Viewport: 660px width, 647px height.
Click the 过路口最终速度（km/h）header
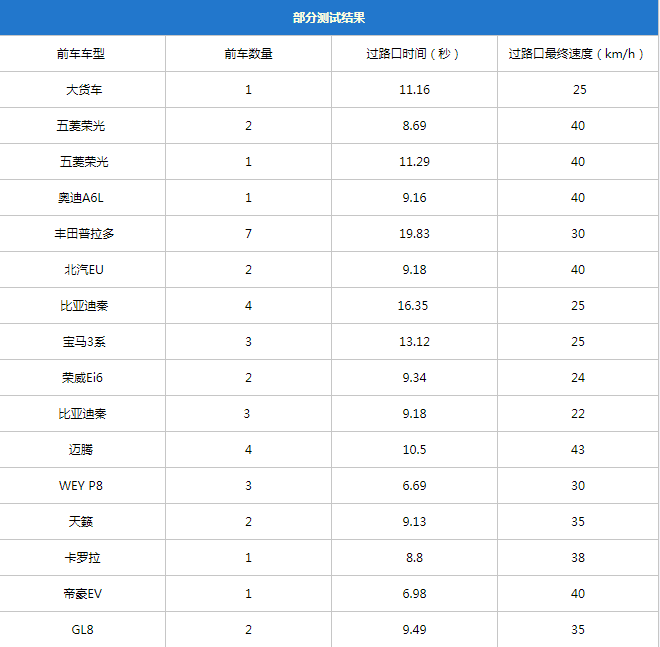coord(577,54)
